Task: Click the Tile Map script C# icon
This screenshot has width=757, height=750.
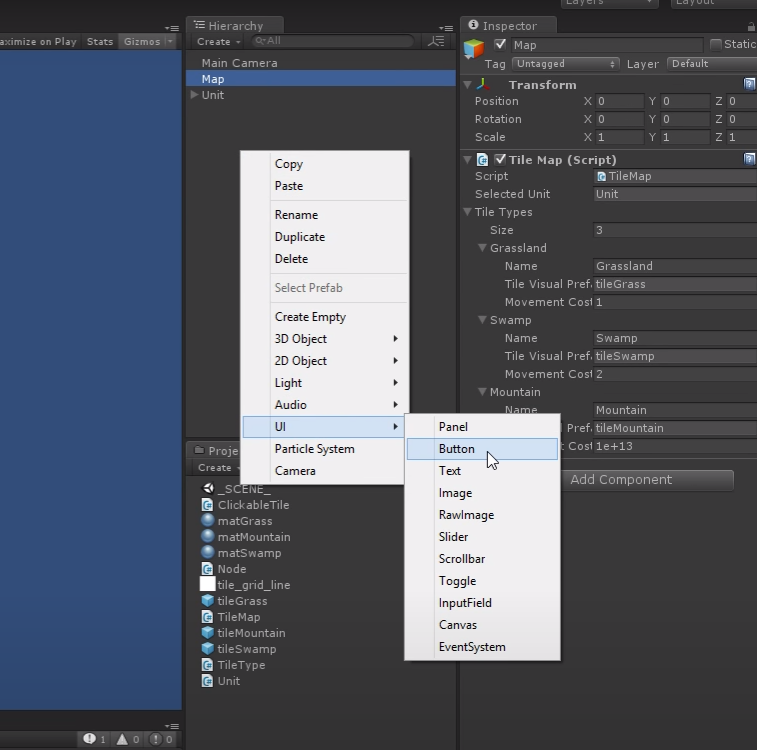Action: 482,160
